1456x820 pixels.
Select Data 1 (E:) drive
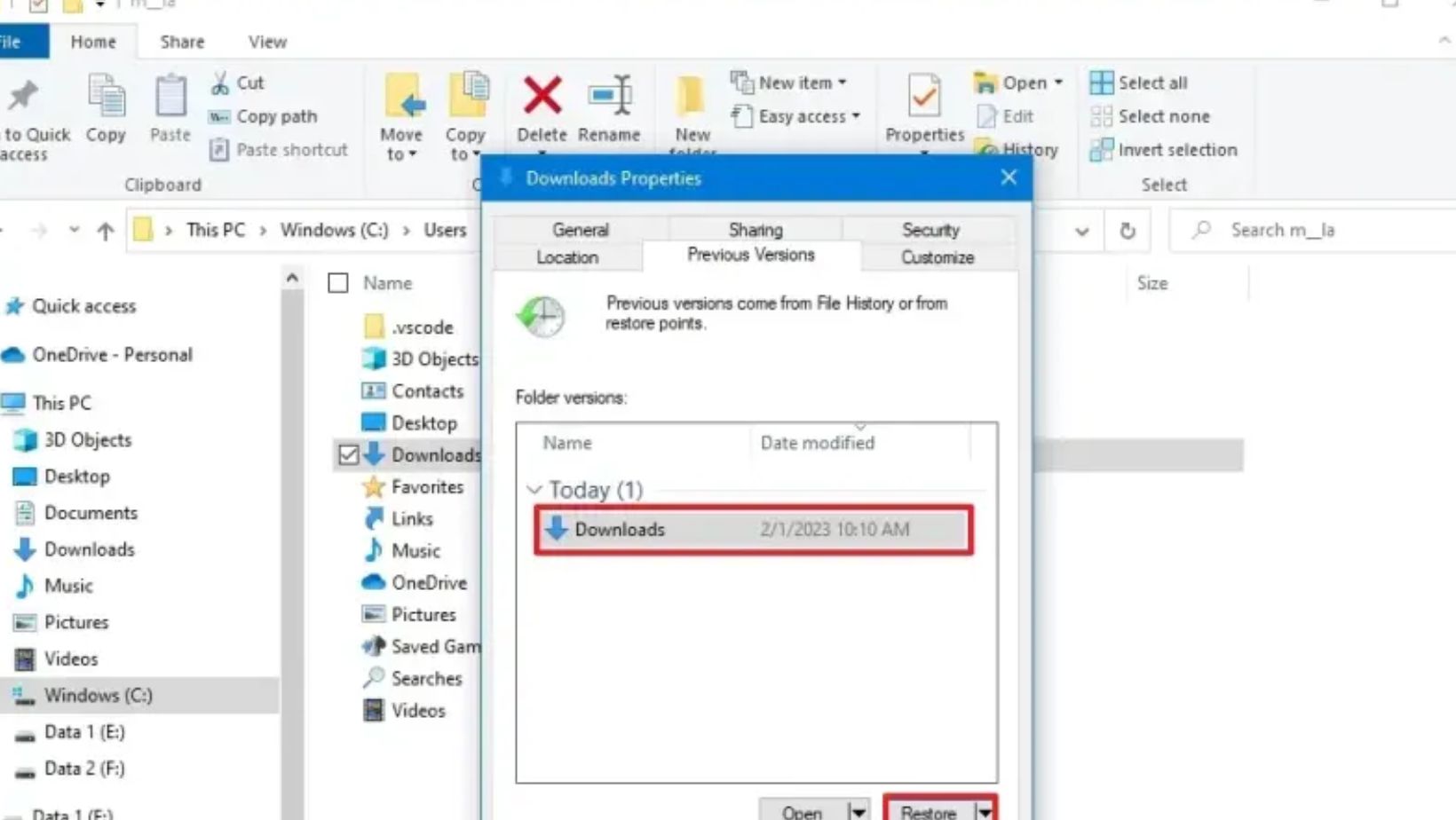click(x=70, y=732)
